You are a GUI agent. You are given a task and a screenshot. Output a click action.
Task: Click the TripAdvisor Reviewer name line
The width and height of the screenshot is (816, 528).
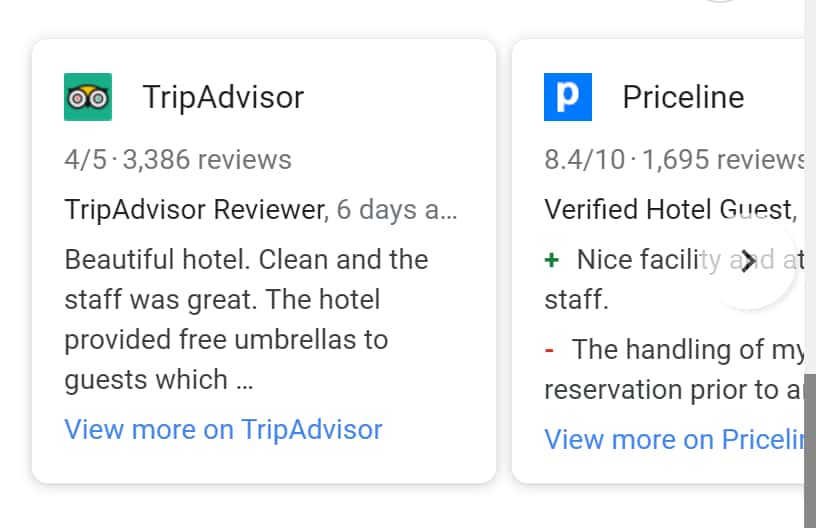(195, 210)
